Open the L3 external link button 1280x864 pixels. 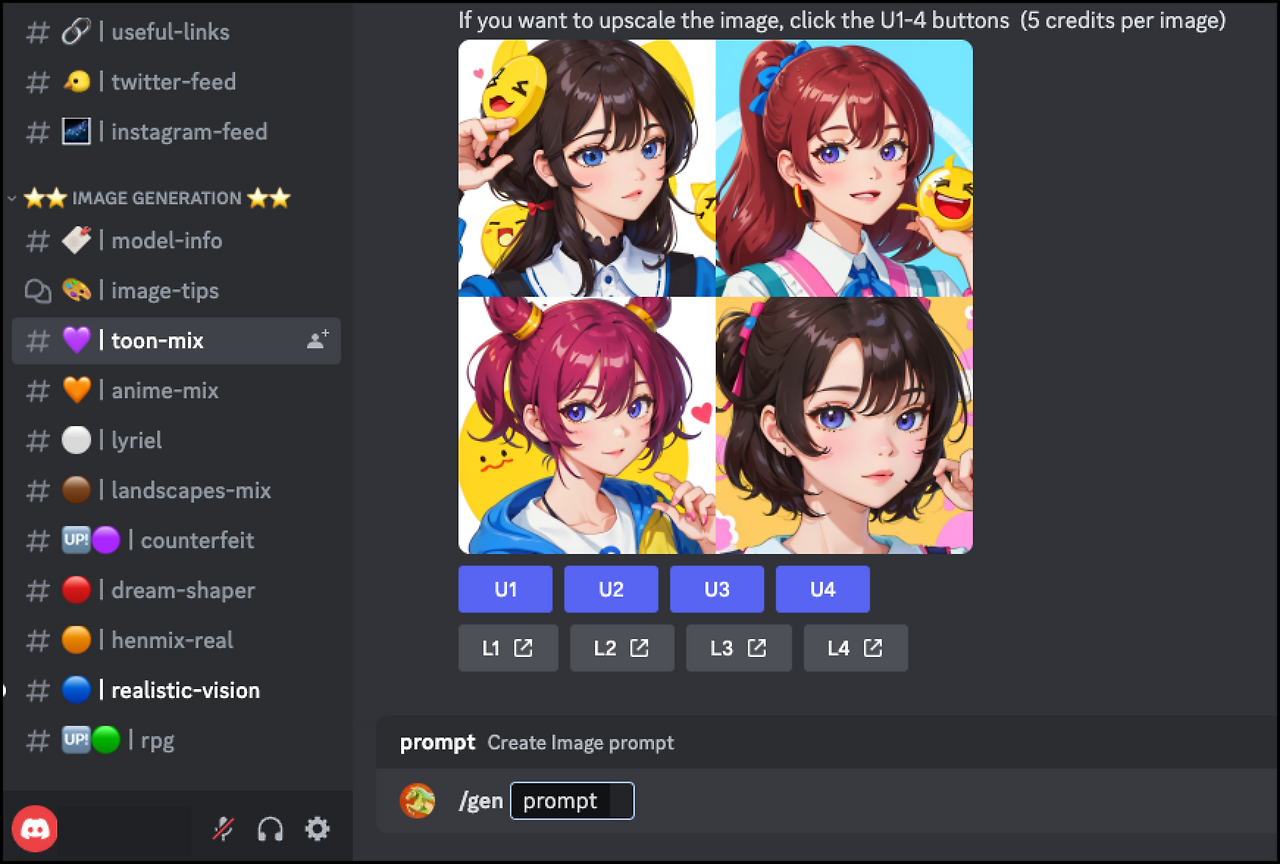point(739,648)
